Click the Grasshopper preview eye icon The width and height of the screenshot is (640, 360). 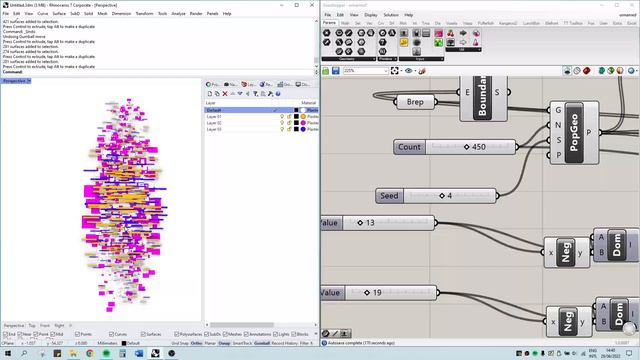click(409, 71)
